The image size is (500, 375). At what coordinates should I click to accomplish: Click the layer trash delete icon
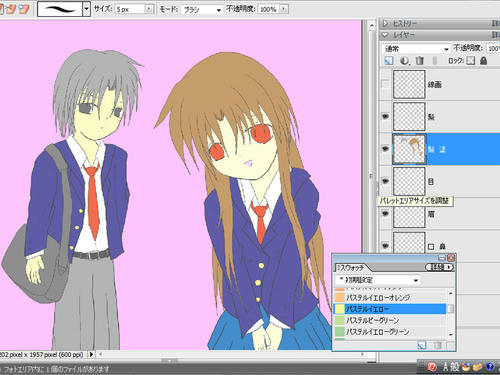(419, 61)
